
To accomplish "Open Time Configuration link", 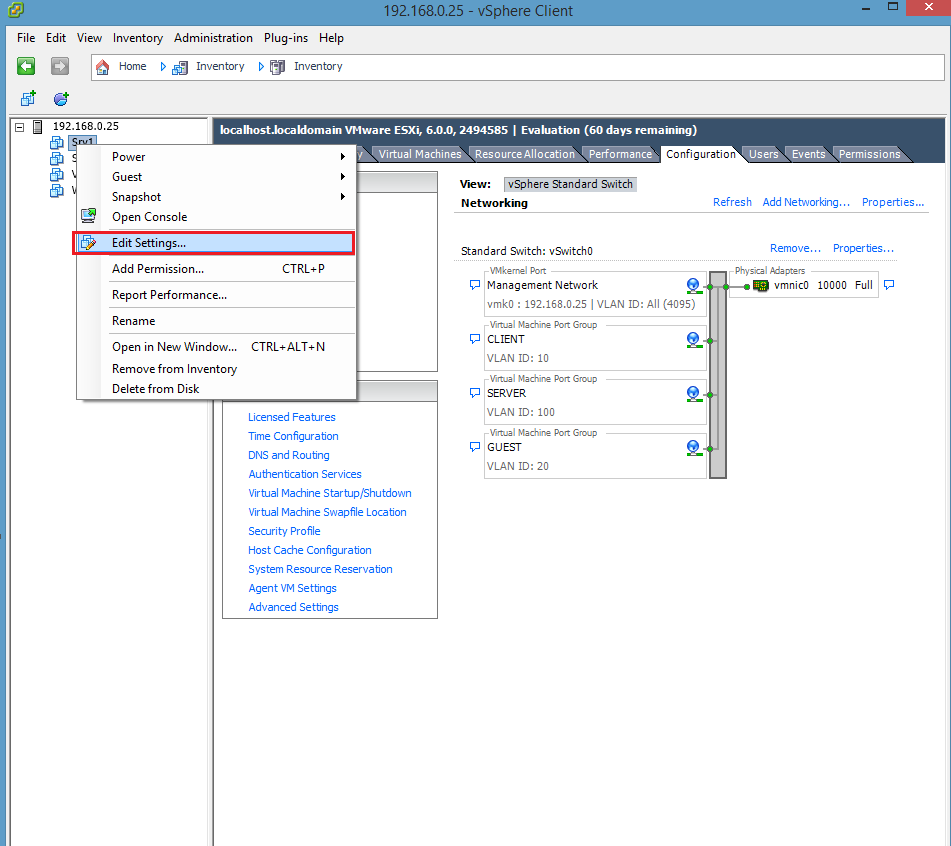I will 294,436.
